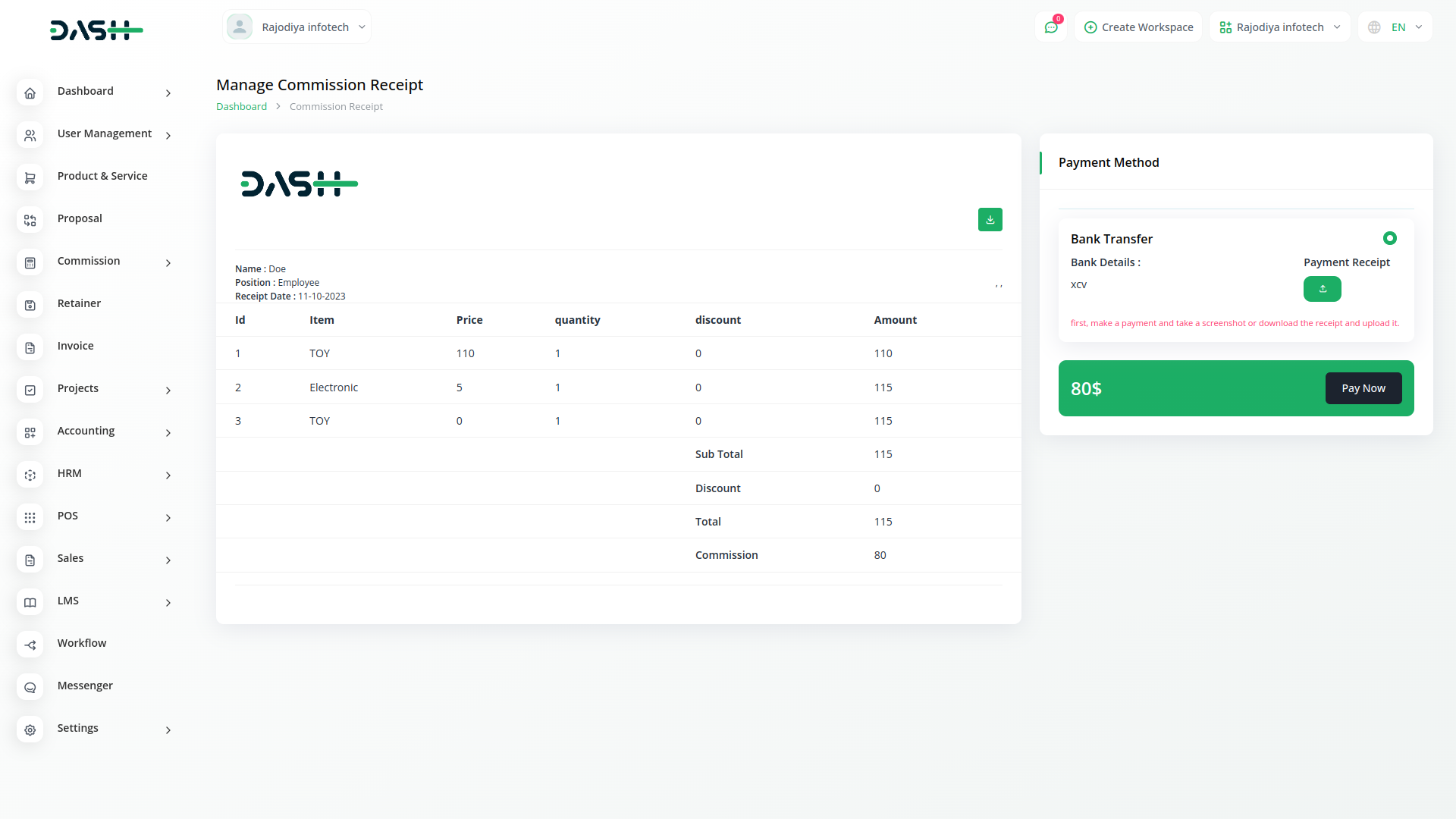Select the Bank Transfer radio indicator
This screenshot has height=819, width=1456.
coord(1390,238)
